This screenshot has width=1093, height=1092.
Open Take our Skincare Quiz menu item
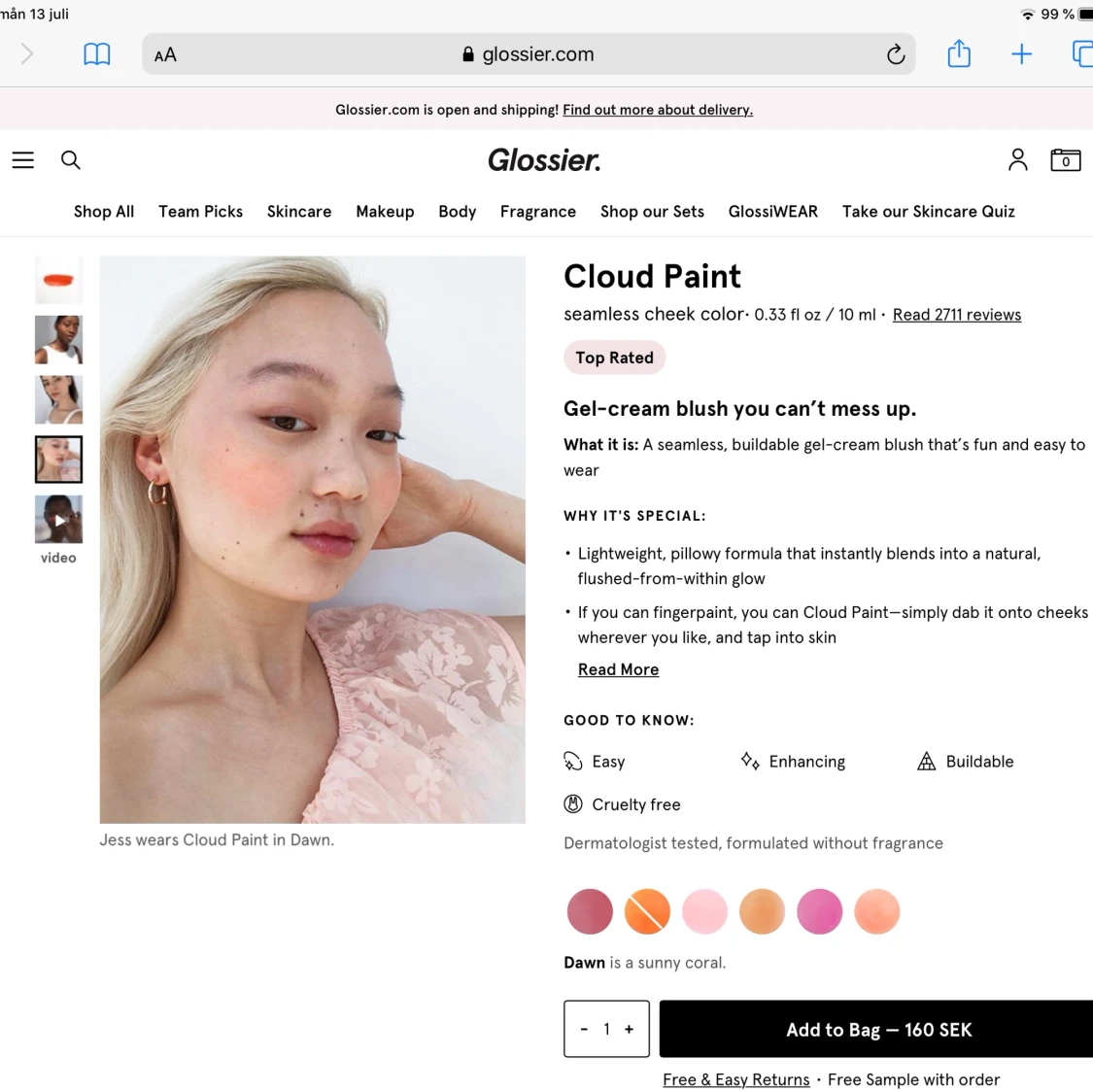[928, 212]
